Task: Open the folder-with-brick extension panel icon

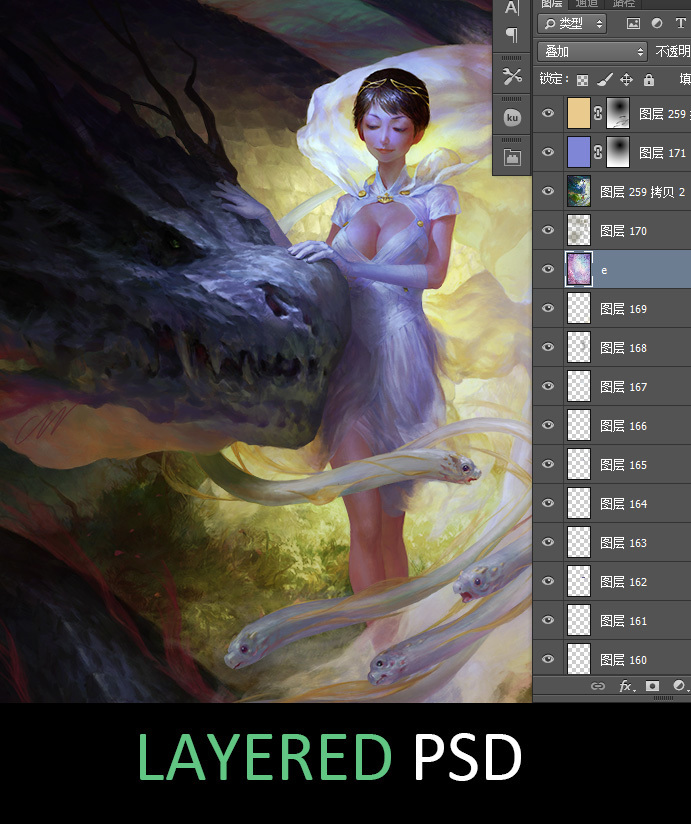Action: [x=512, y=157]
